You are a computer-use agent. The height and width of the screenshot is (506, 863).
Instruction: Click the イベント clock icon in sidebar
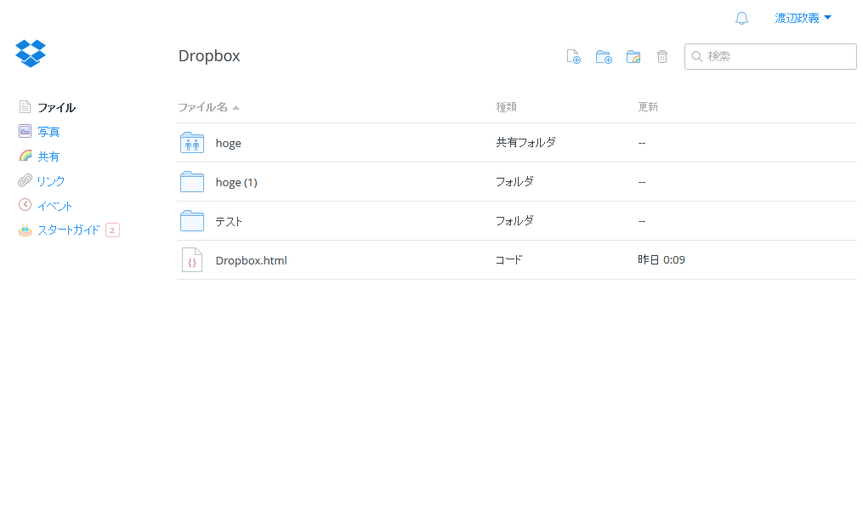[25, 205]
